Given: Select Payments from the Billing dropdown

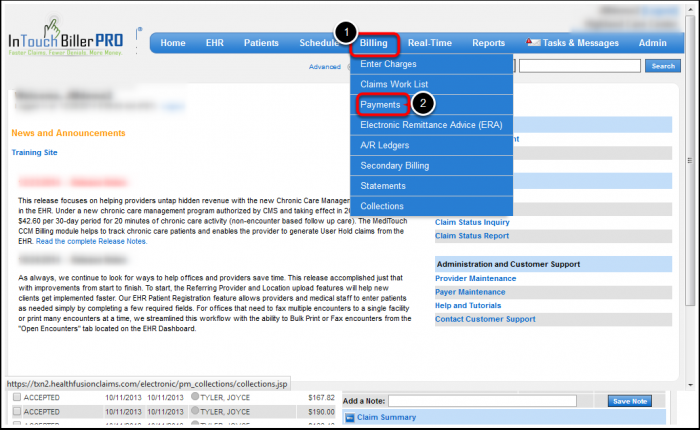Looking at the screenshot, I should pyautogui.click(x=381, y=105).
